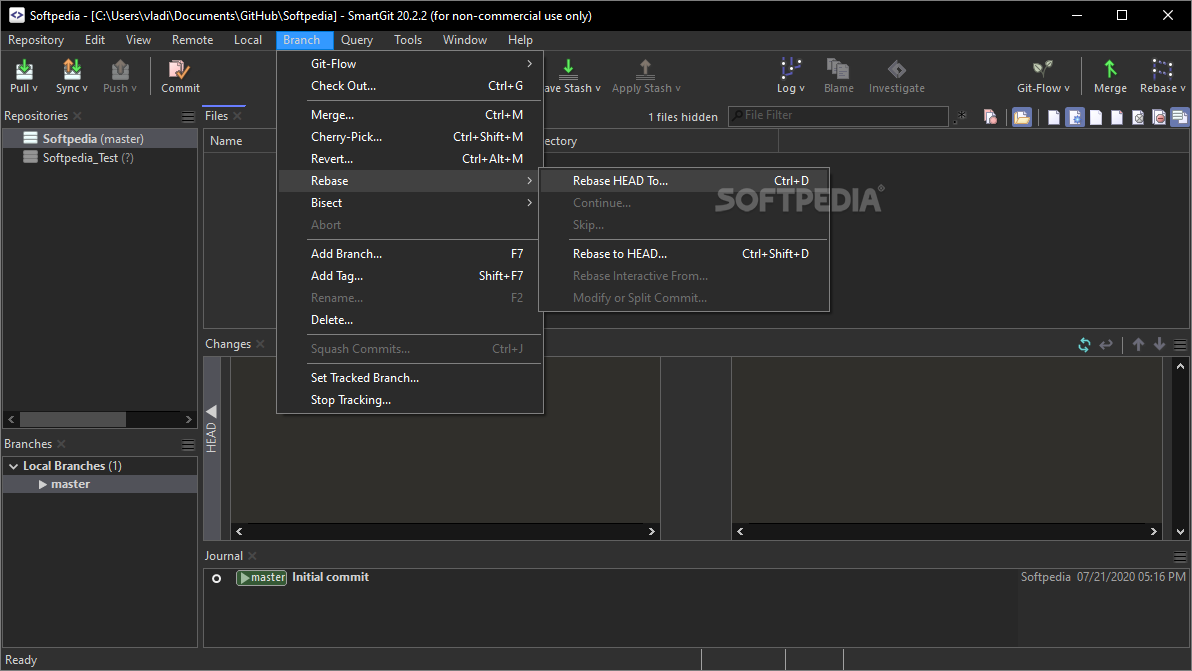Click the Merge toolbar icon
Viewport: 1192px width, 671px height.
tap(1111, 69)
